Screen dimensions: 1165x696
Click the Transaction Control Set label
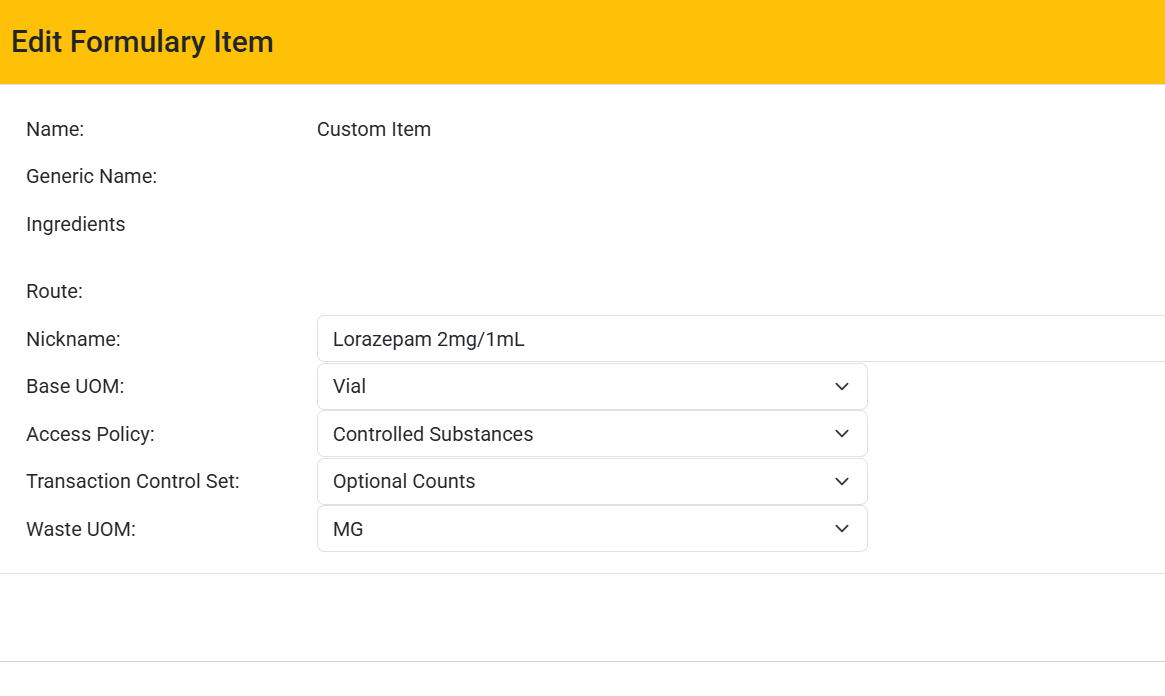[x=132, y=481]
